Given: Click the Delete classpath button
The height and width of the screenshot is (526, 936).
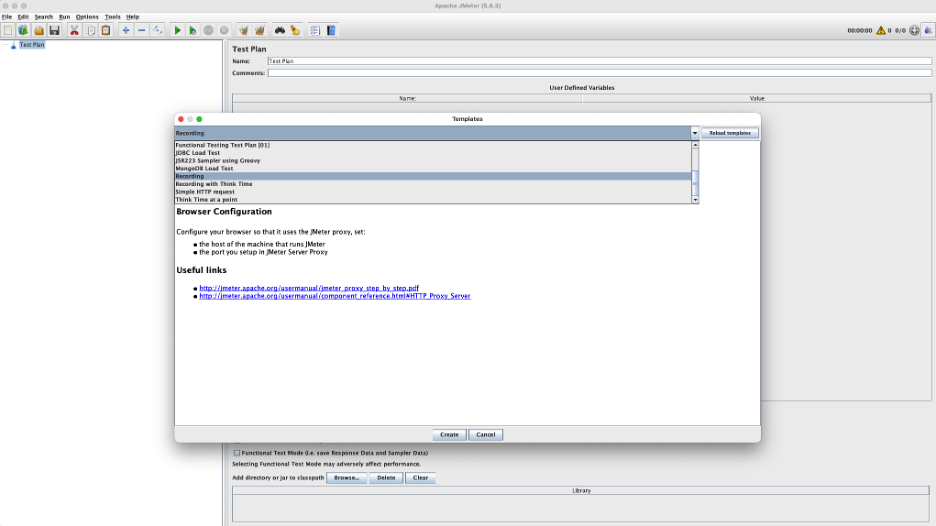Looking at the screenshot, I should (x=386, y=478).
